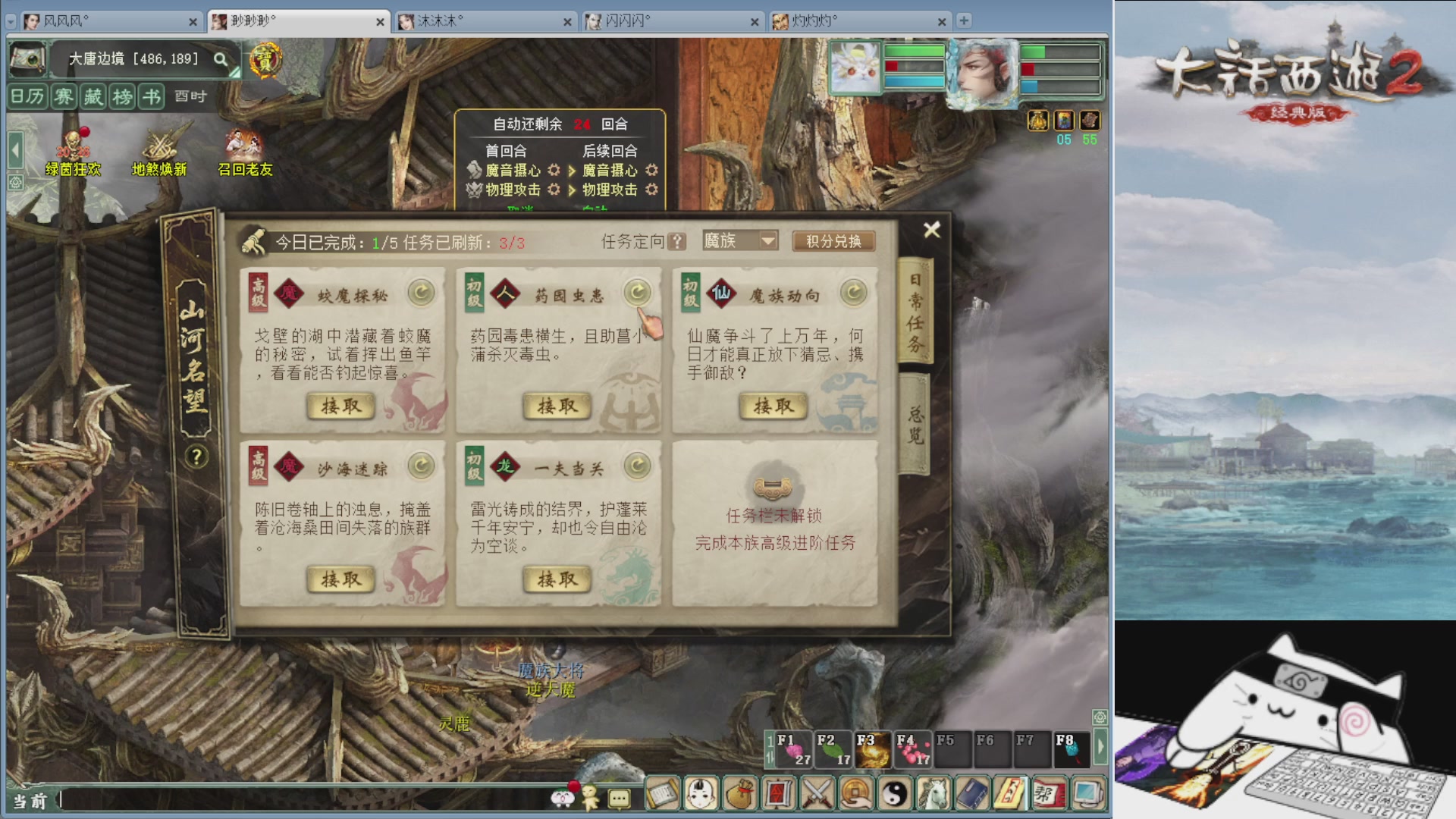Refresh the 药园虫患 task
The width and height of the screenshot is (1456, 819).
[637, 292]
